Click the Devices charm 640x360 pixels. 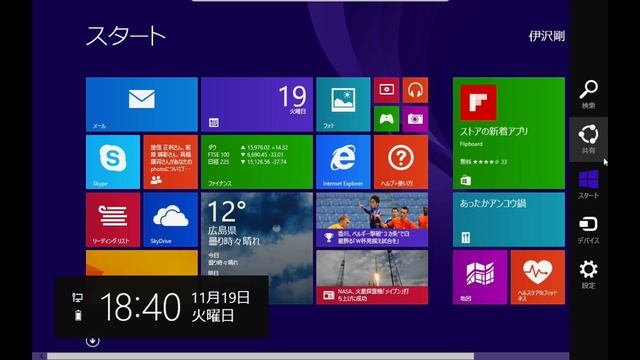click(588, 229)
